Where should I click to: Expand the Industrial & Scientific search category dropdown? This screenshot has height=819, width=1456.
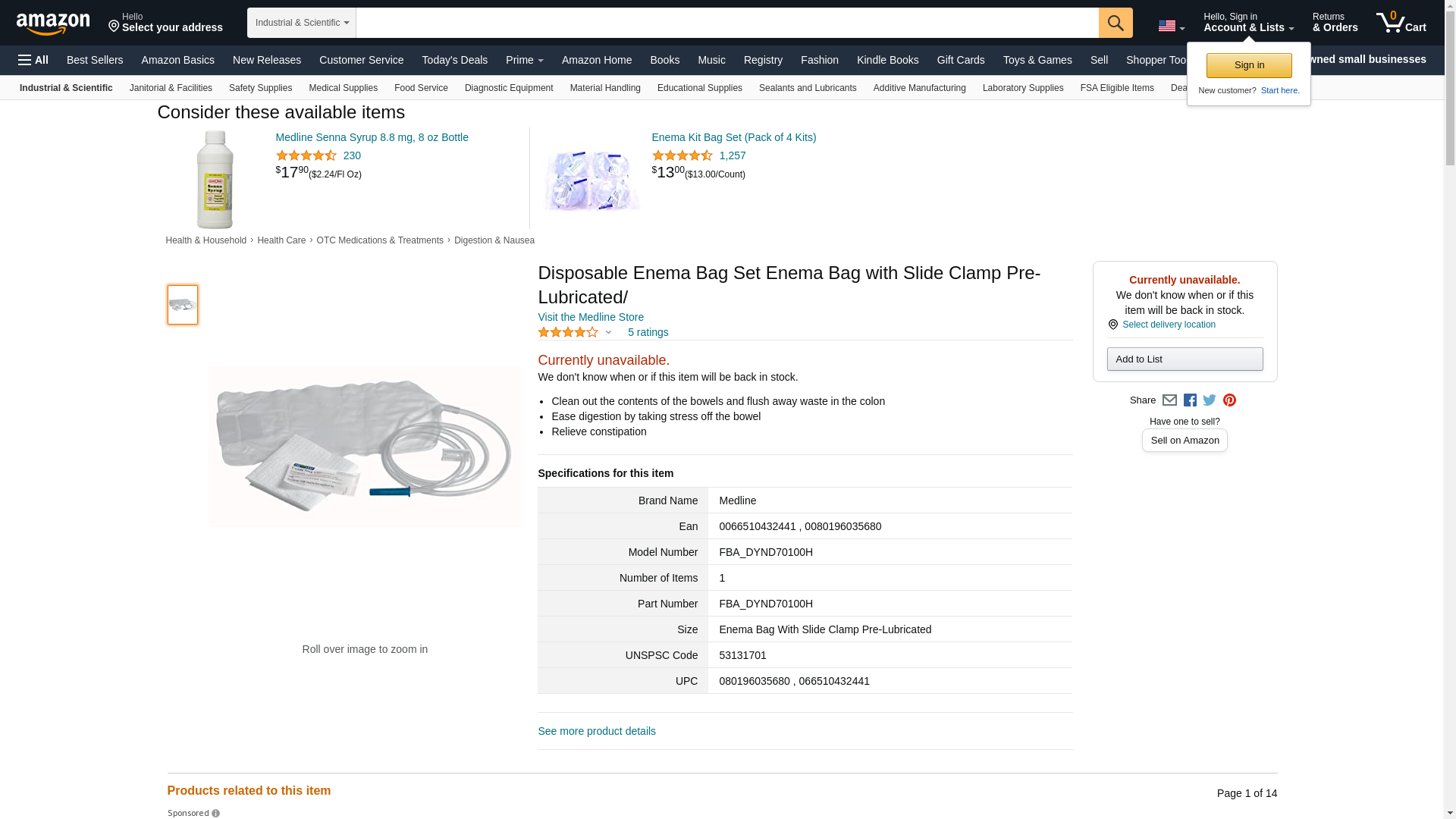click(x=302, y=23)
